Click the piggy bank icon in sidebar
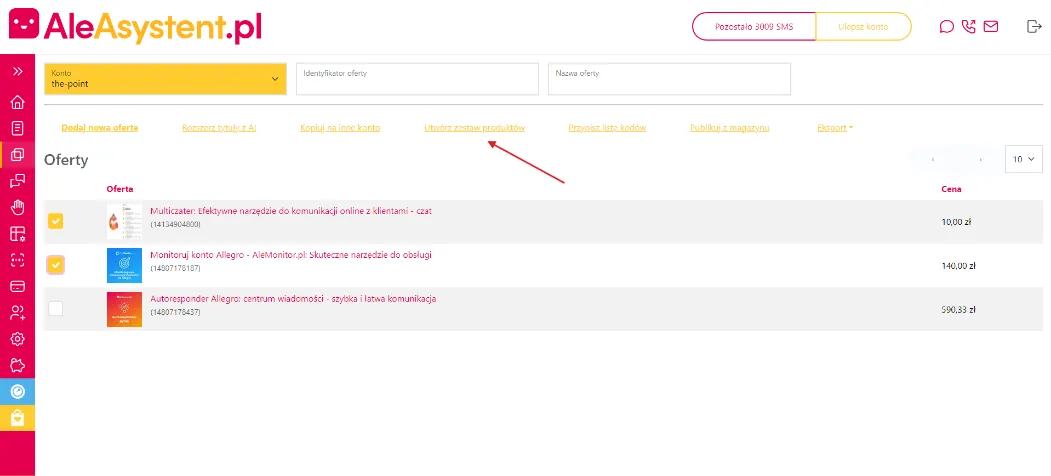This screenshot has height=476, width=1051. [x=17, y=364]
